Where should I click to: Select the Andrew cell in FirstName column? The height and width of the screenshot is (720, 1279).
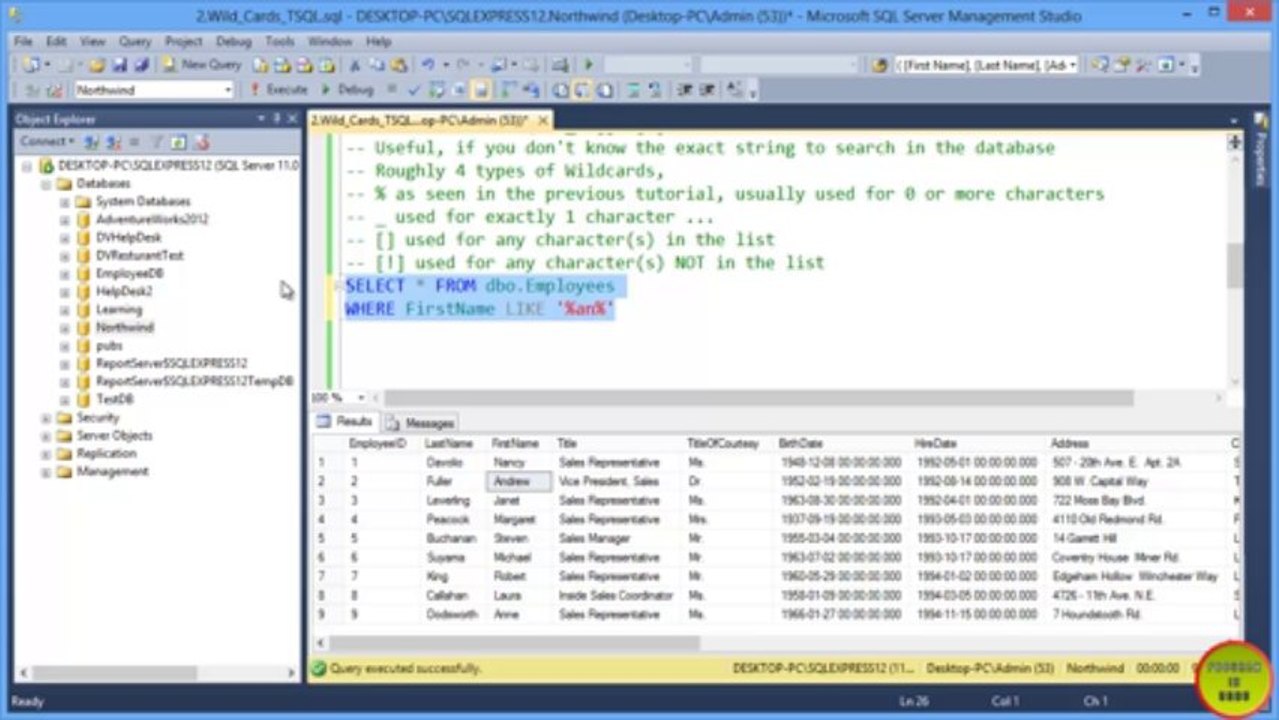click(x=518, y=482)
